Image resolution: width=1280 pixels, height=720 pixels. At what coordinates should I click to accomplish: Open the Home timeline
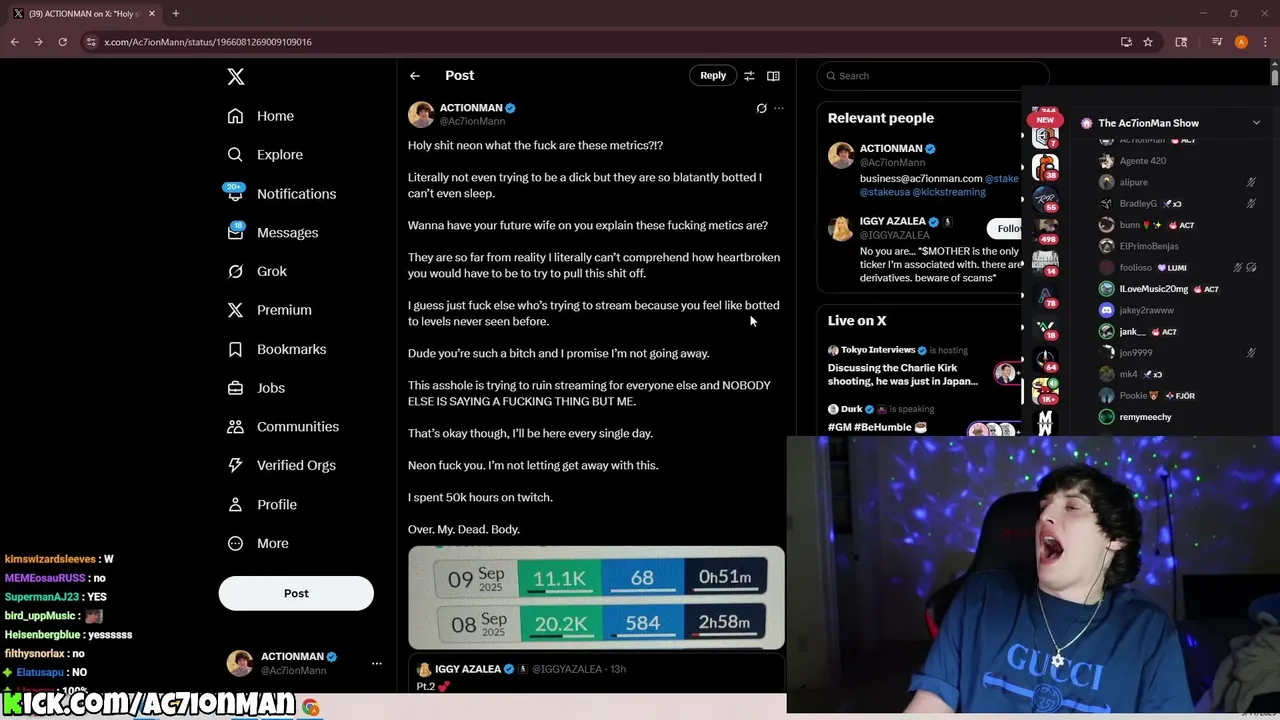pyautogui.click(x=260, y=116)
